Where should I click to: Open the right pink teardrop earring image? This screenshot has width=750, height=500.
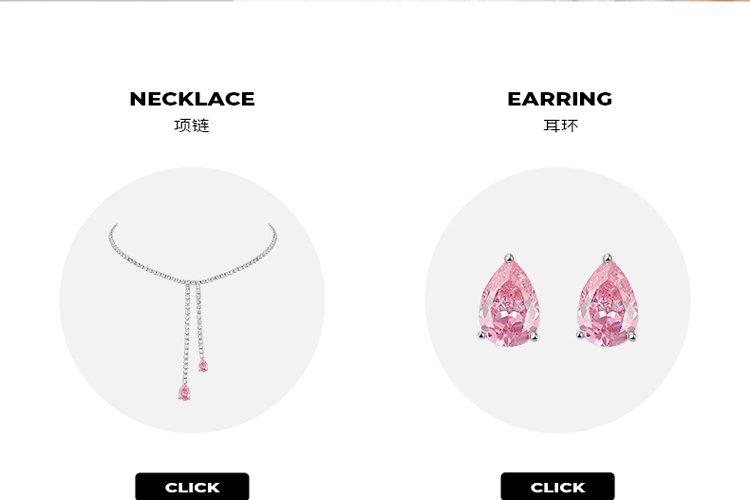(x=607, y=300)
